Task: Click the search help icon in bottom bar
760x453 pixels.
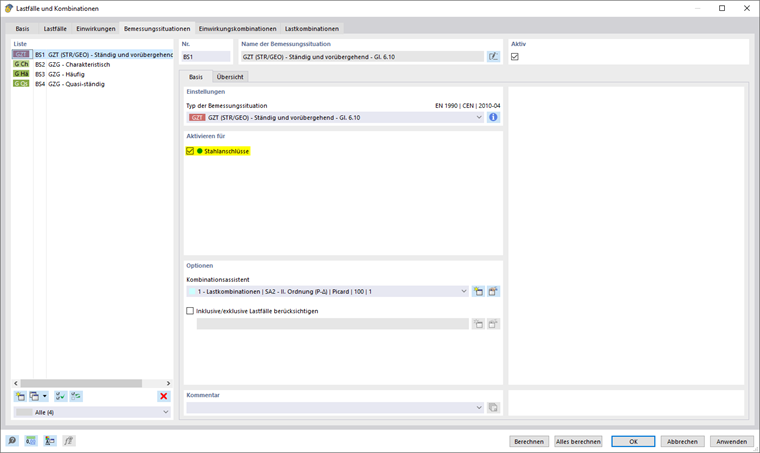Action: pyautogui.click(x=12, y=441)
